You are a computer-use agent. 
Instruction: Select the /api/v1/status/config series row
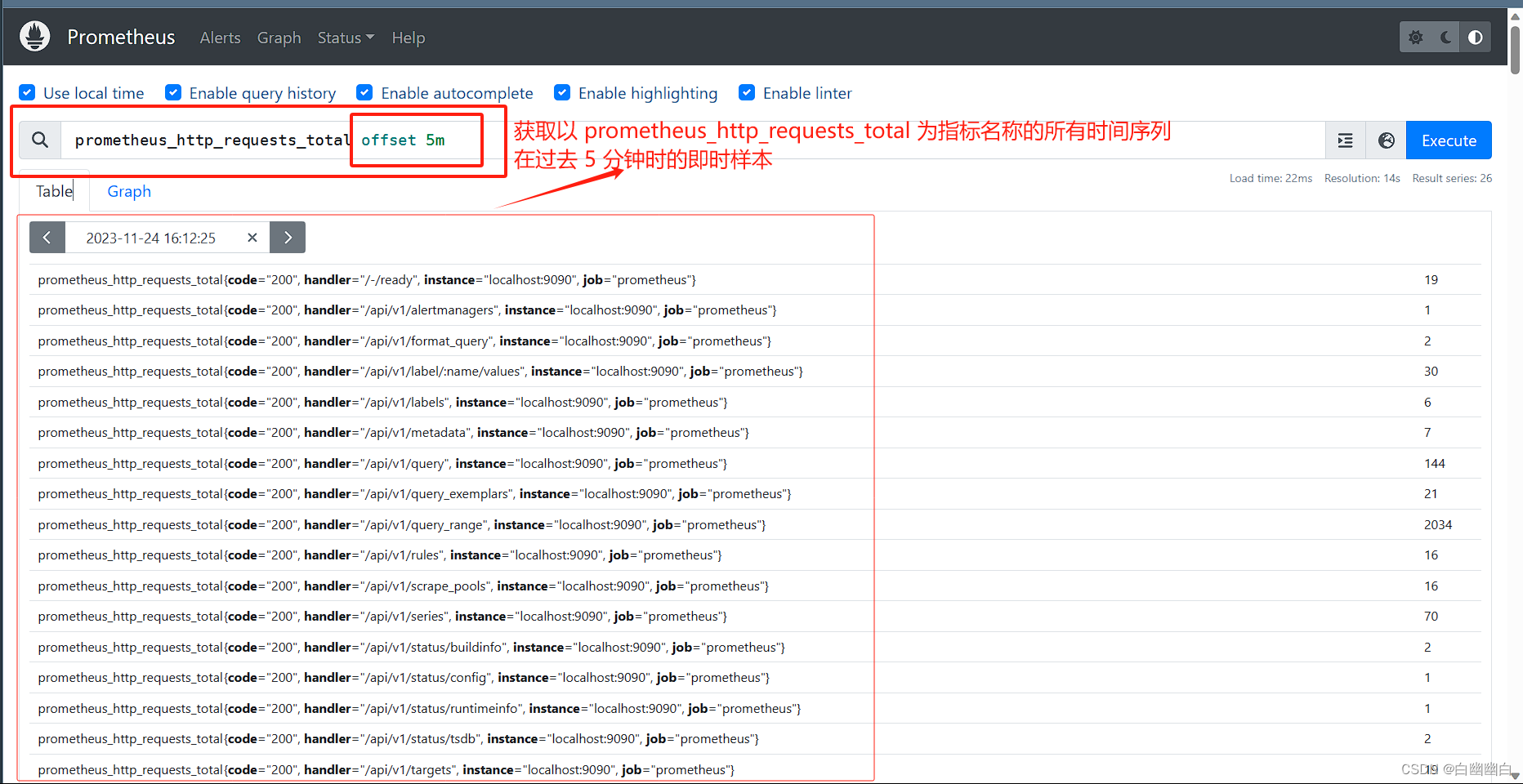coord(755,678)
